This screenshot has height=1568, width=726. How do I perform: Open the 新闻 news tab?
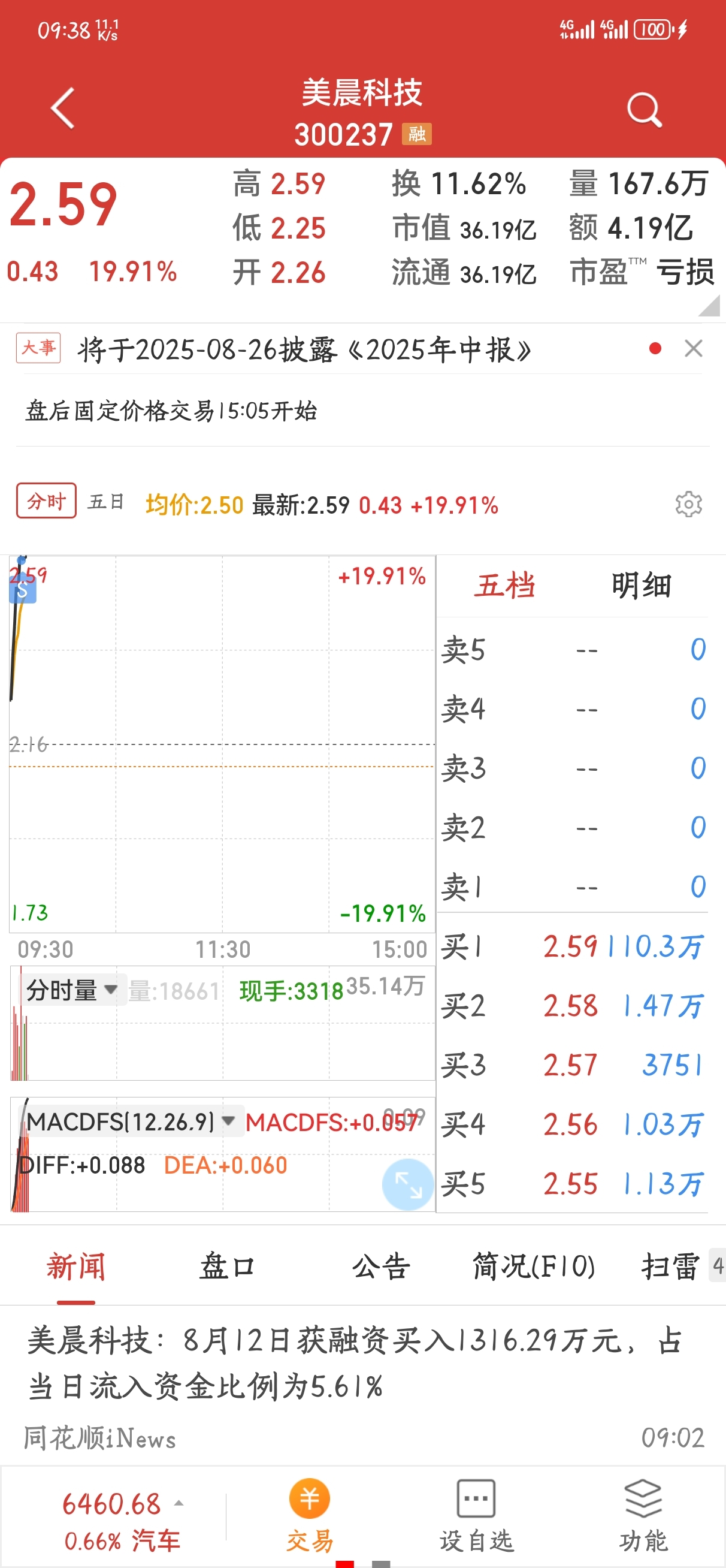(x=76, y=1267)
